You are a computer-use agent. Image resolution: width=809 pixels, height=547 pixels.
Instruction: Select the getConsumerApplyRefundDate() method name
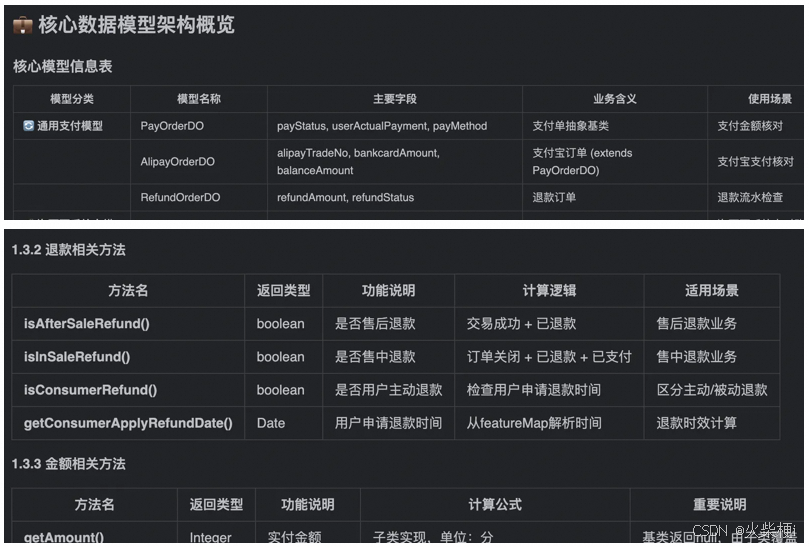(x=128, y=423)
